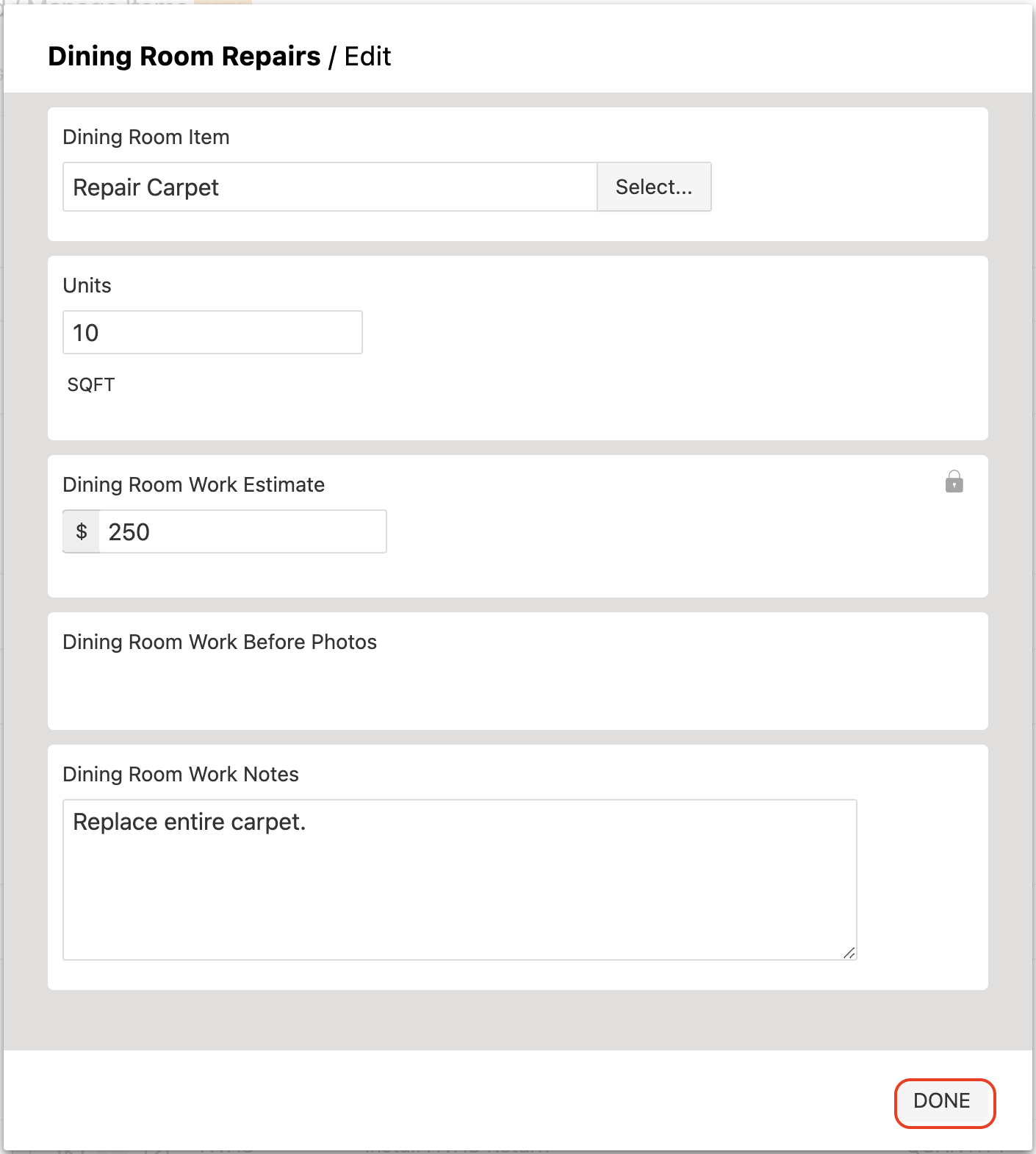Click the Units field showing 10
The image size is (1036, 1154).
[x=212, y=332]
